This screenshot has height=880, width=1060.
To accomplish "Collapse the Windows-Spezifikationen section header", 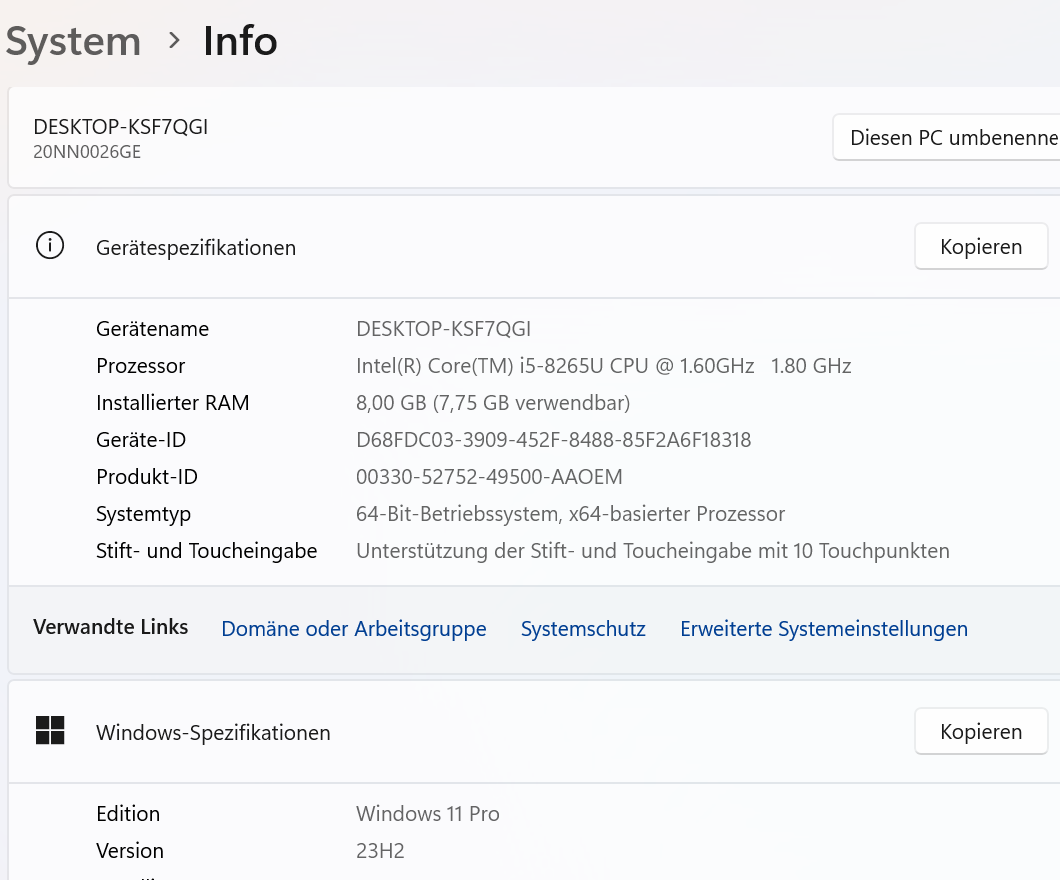I will pos(534,732).
